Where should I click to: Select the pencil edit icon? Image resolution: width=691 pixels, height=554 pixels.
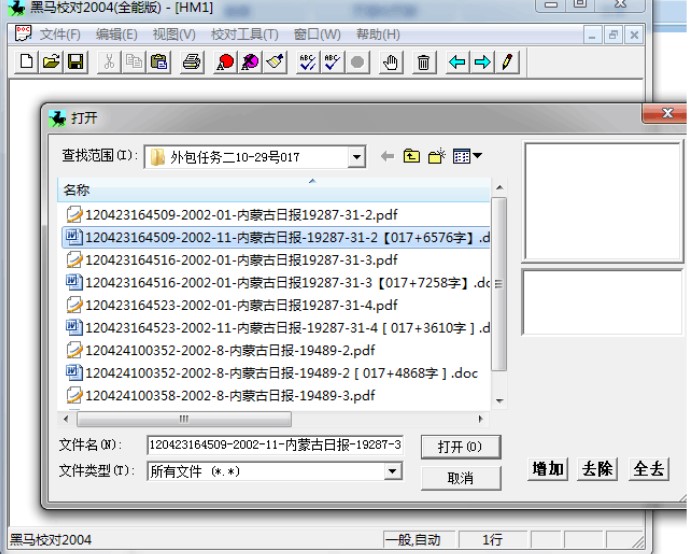[x=507, y=62]
